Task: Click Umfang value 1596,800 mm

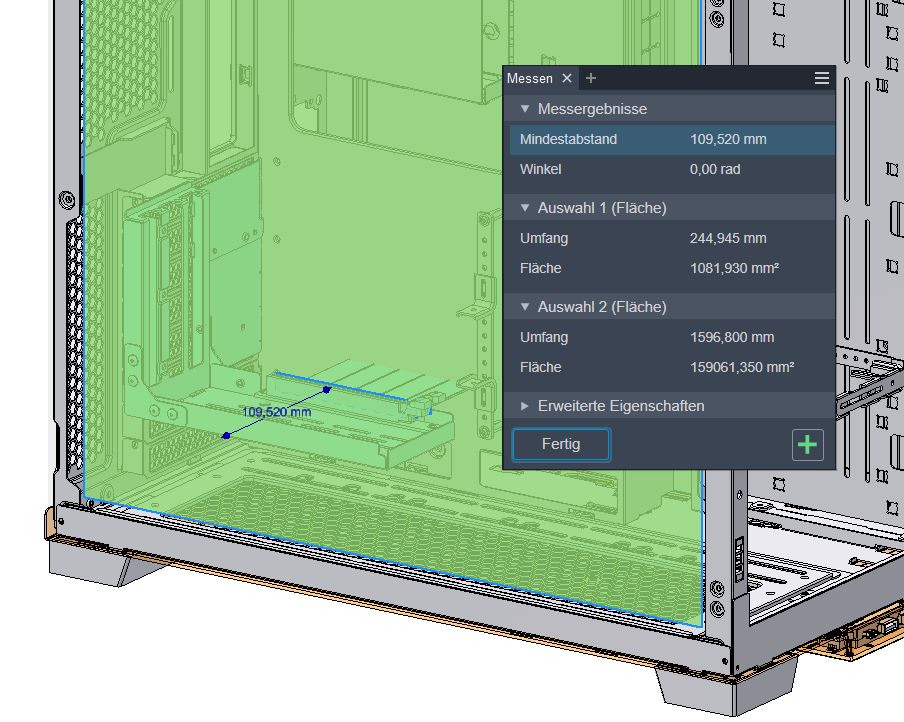Action: (732, 337)
